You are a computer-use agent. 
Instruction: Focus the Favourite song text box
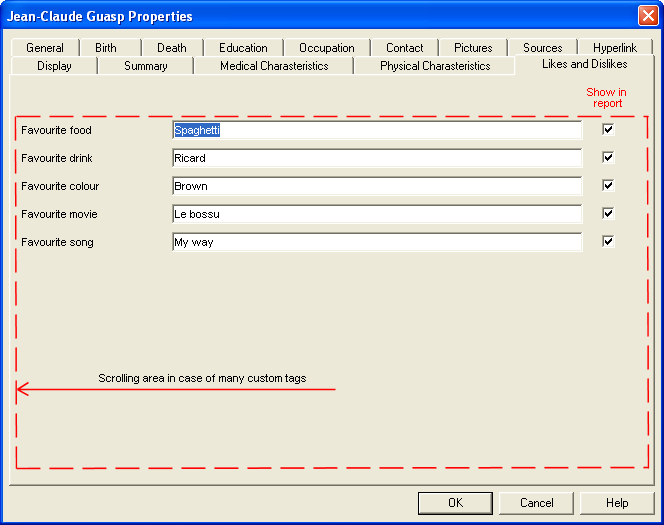(376, 242)
